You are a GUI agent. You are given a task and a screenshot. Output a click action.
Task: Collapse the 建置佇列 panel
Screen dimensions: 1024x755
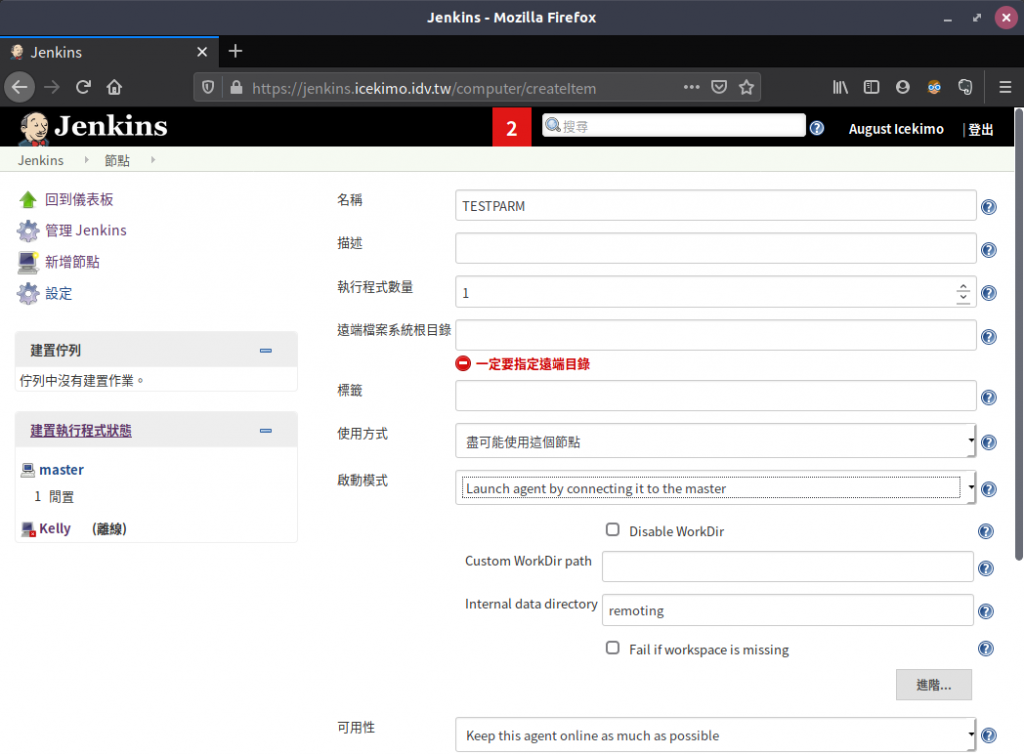point(266,351)
